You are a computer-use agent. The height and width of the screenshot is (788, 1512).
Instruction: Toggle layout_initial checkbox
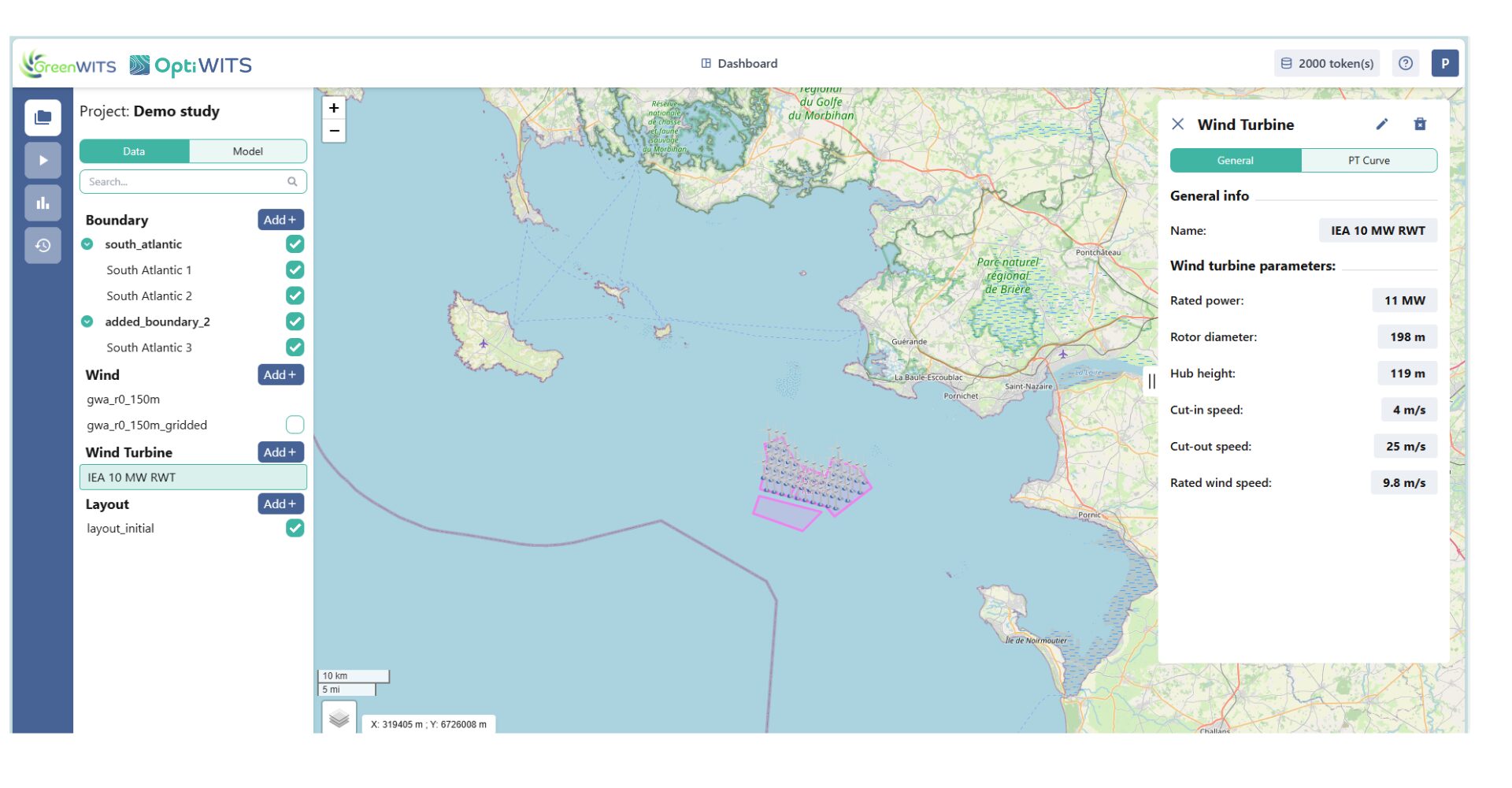295,529
